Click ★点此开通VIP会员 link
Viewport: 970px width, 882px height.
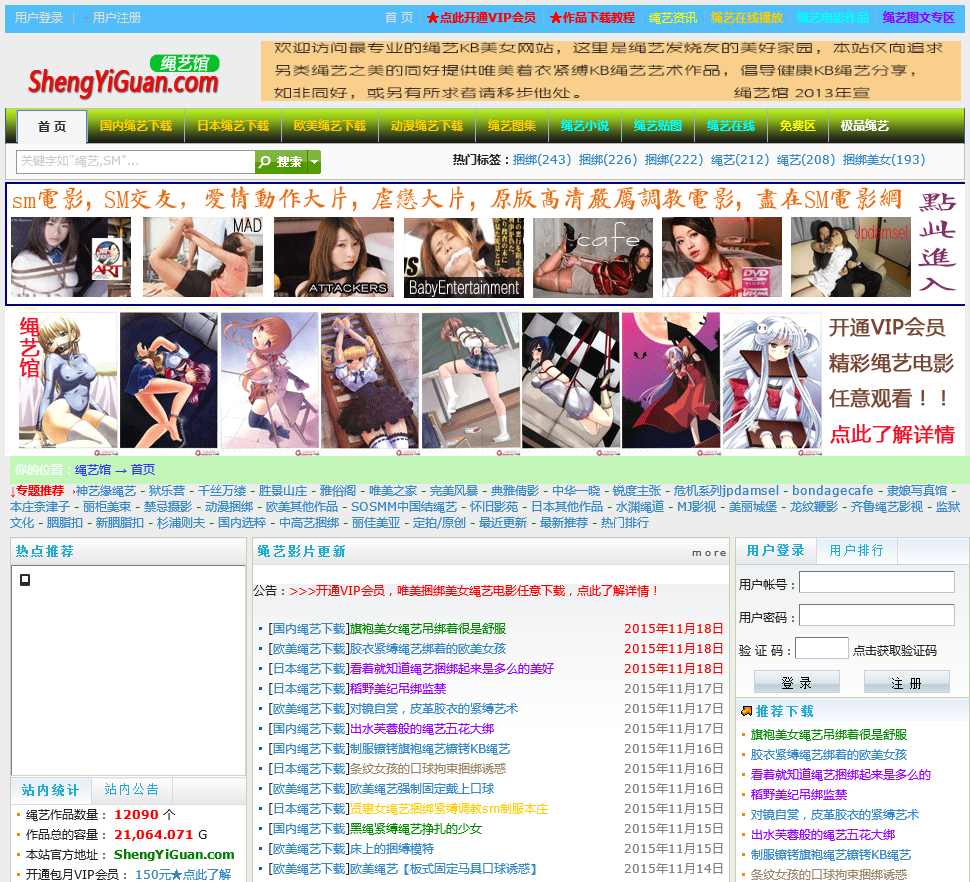click(481, 18)
